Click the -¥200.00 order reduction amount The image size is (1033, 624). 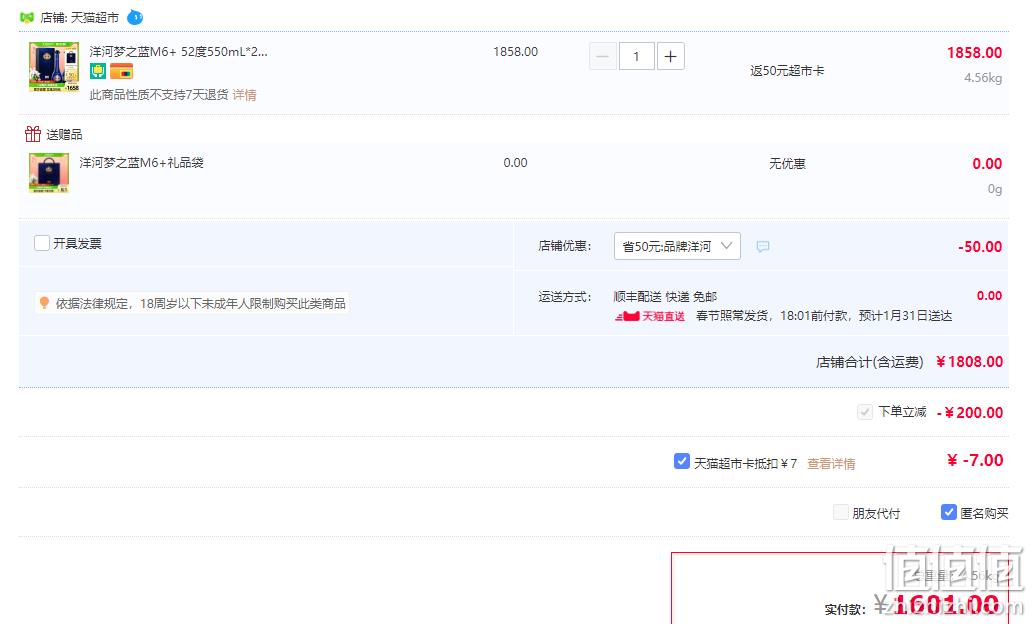coord(970,412)
